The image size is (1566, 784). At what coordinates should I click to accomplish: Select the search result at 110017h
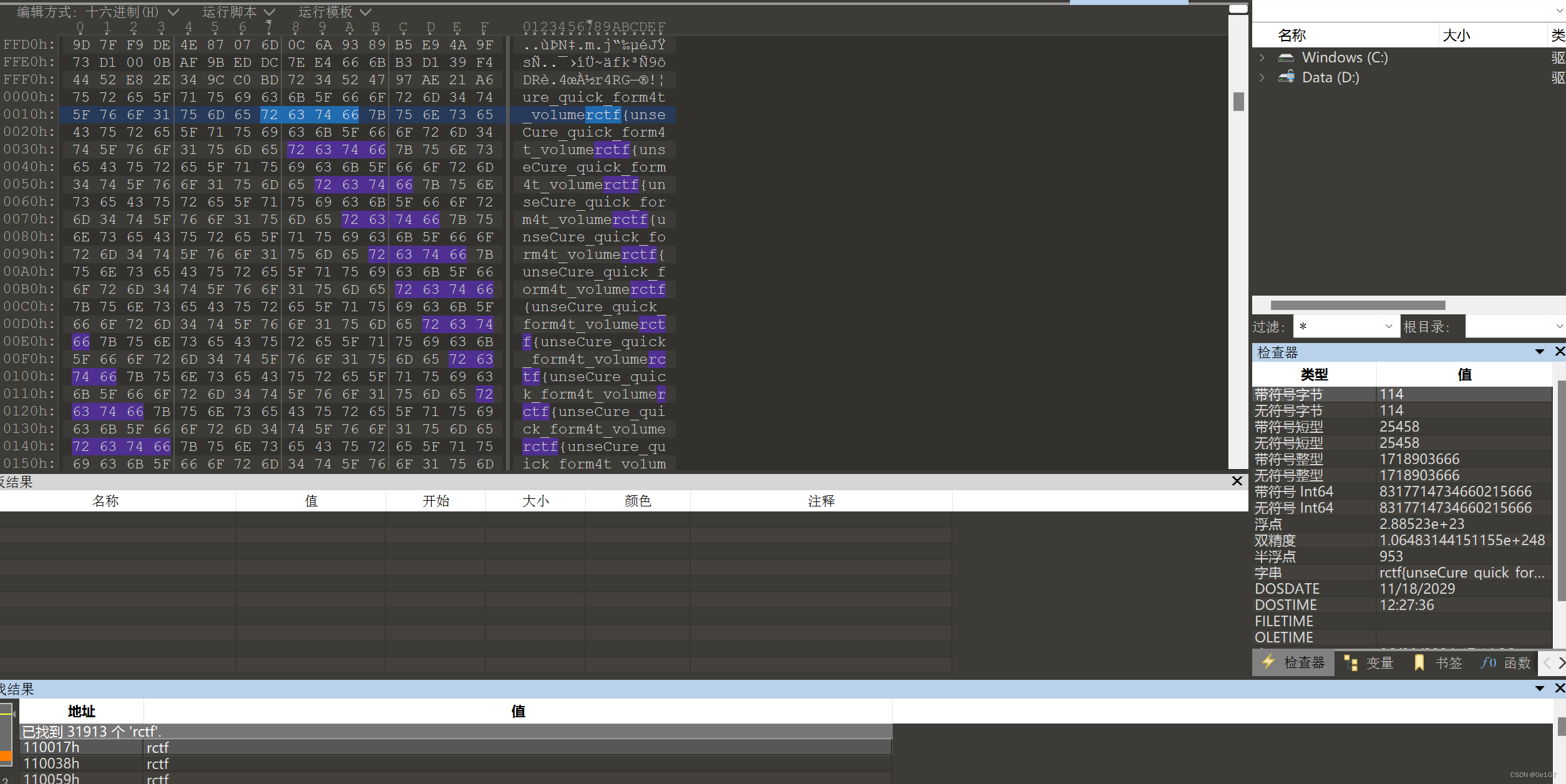click(x=81, y=747)
